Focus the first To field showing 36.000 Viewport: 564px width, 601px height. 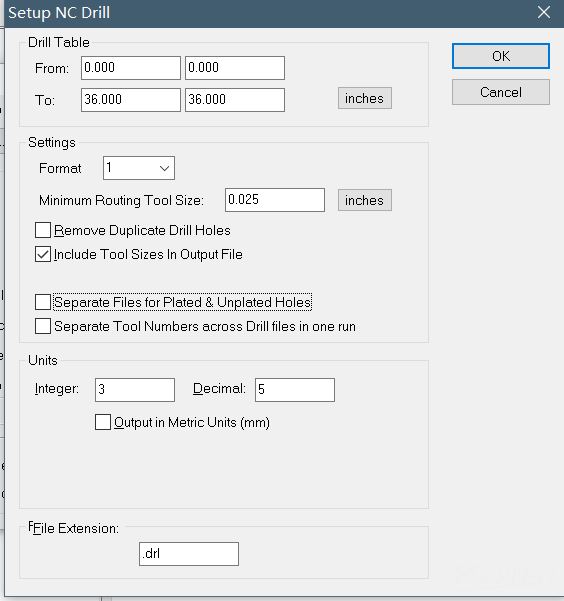pos(131,100)
